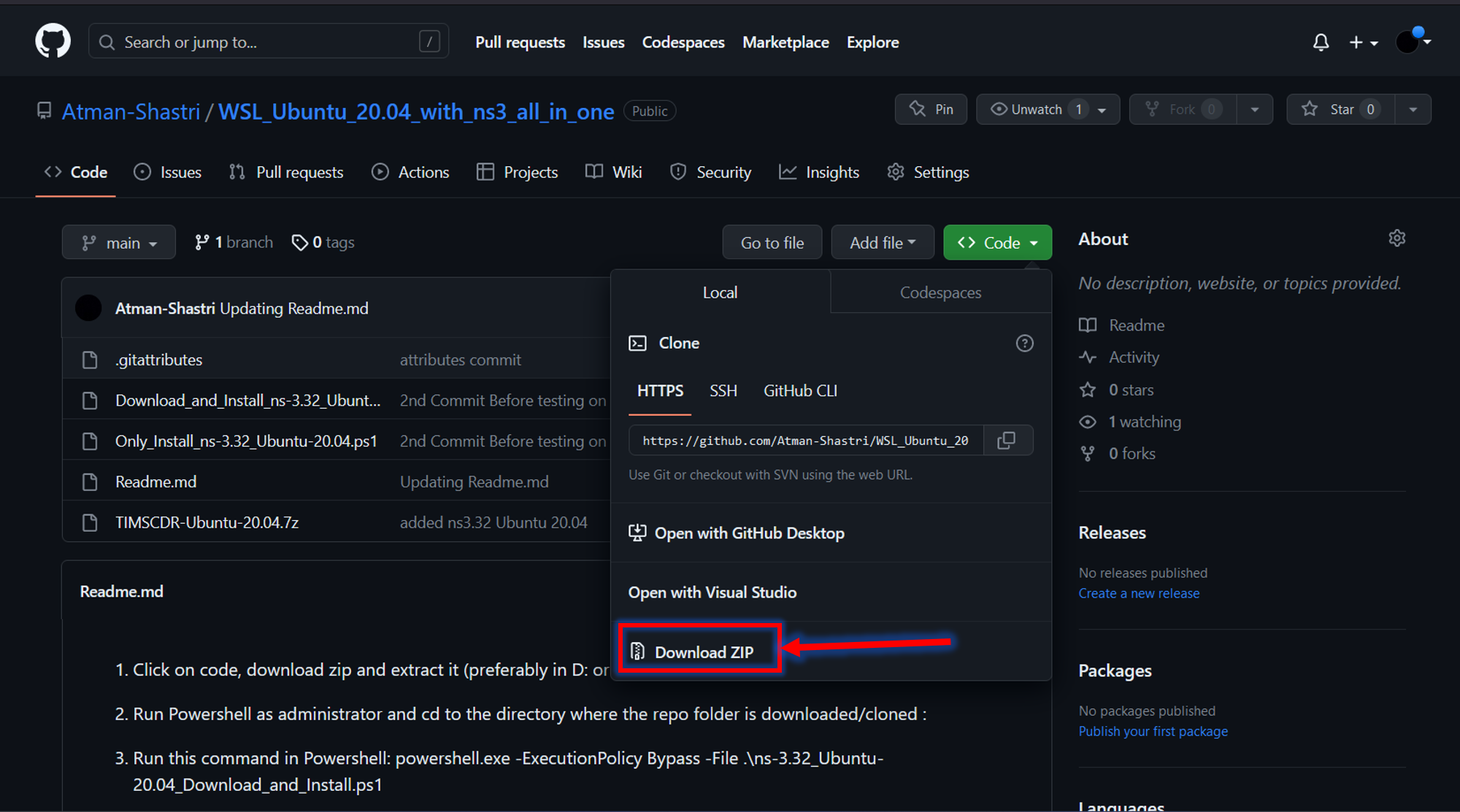1460x812 pixels.
Task: Star the repository
Action: (x=1340, y=109)
